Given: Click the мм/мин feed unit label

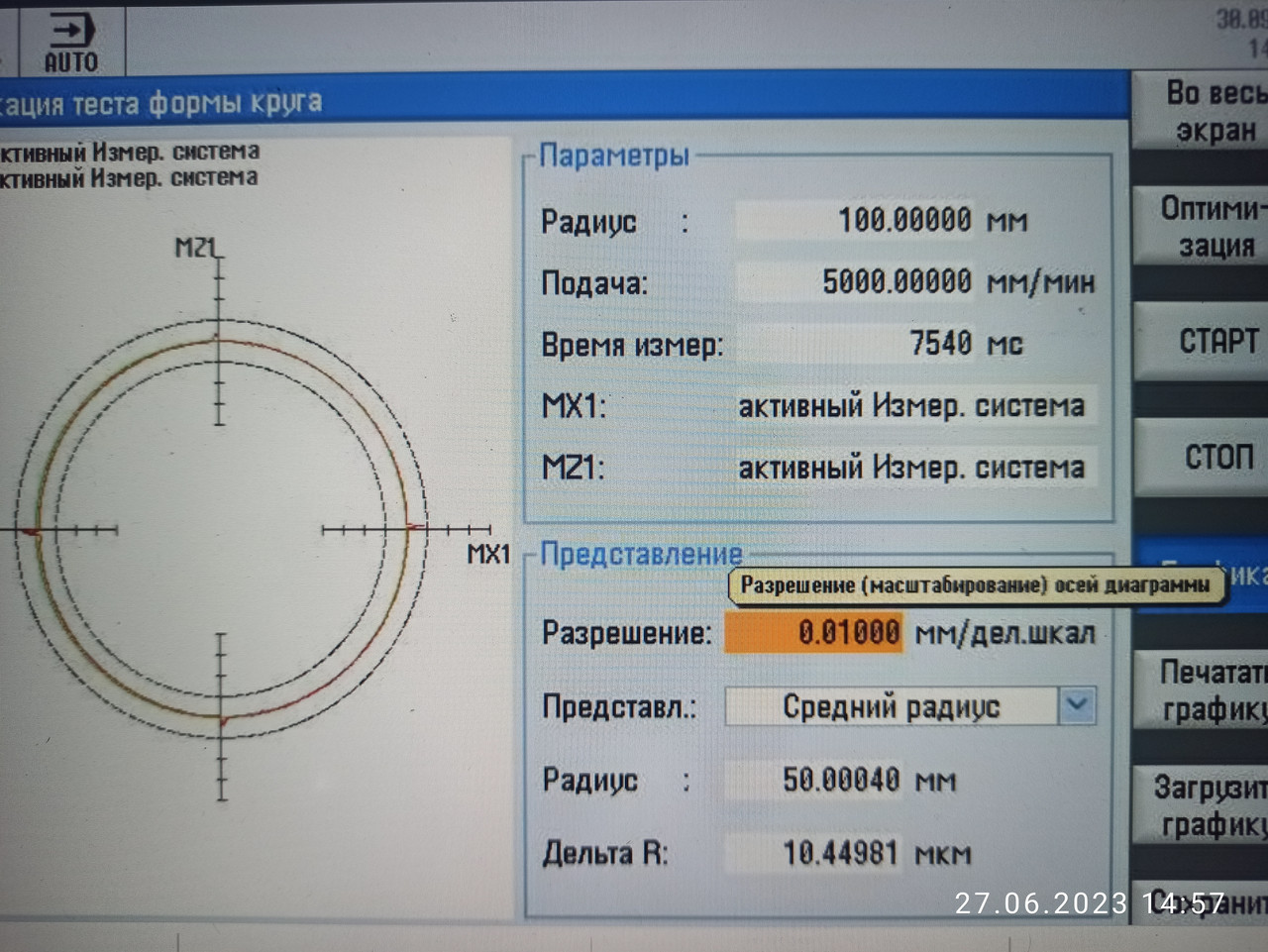Looking at the screenshot, I should [1041, 283].
